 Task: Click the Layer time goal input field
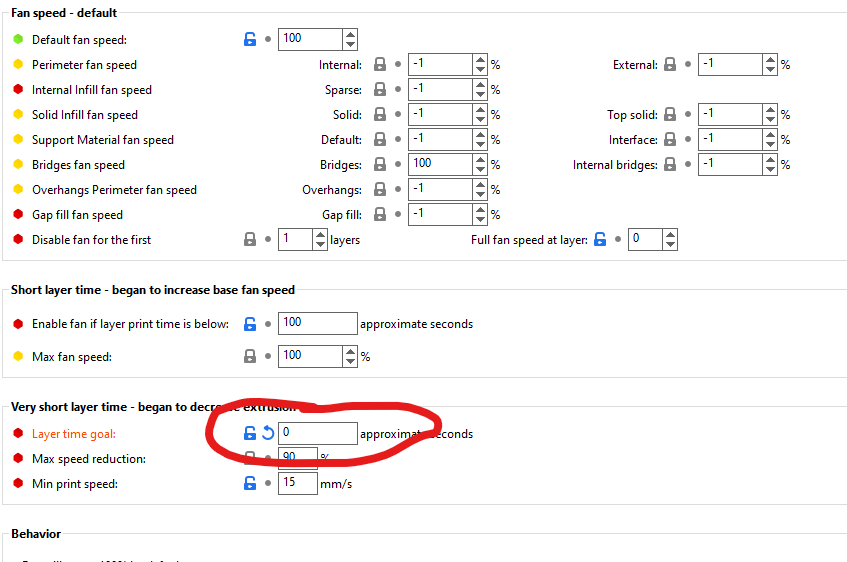click(x=317, y=434)
